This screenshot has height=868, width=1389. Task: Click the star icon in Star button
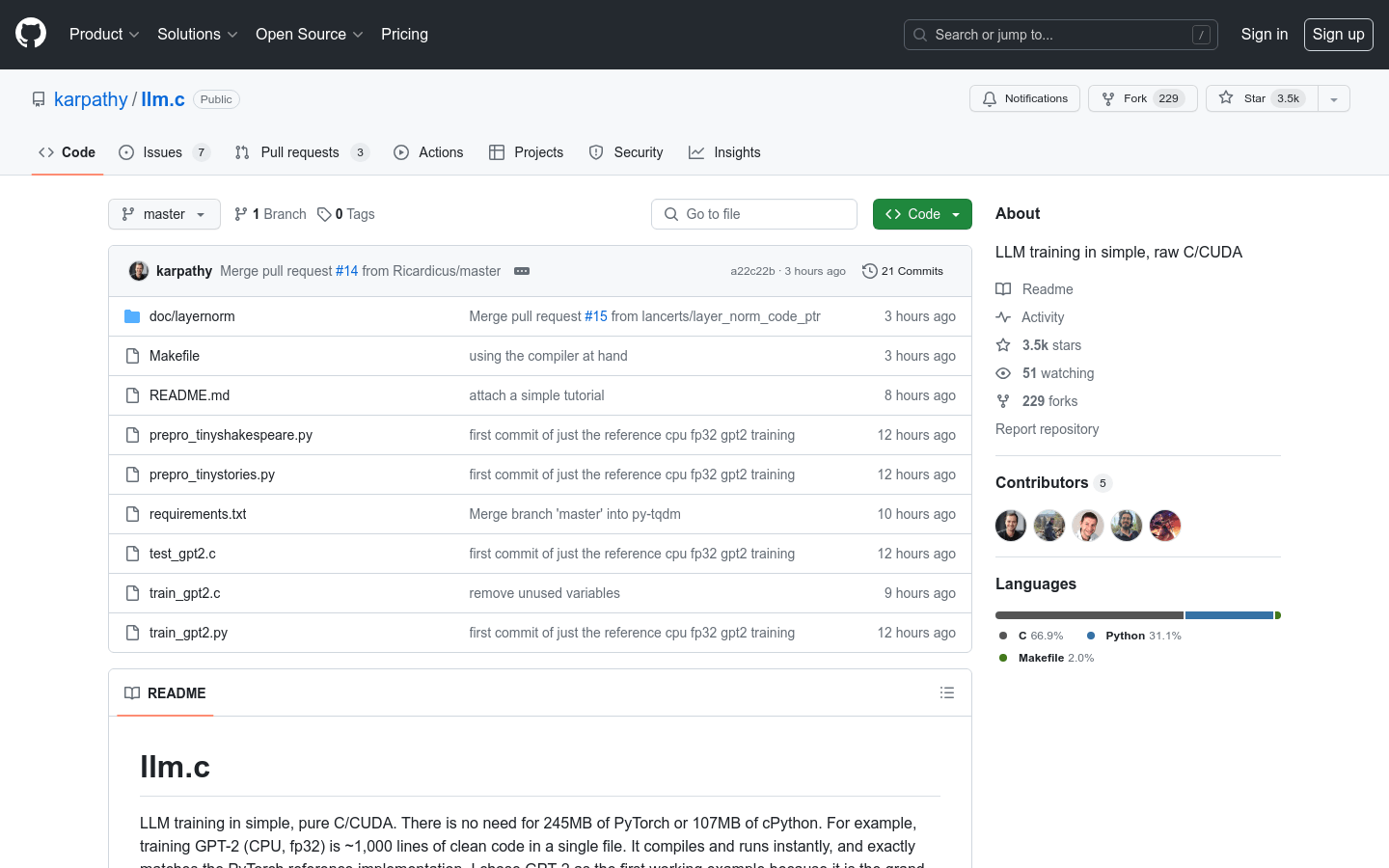click(x=1226, y=97)
